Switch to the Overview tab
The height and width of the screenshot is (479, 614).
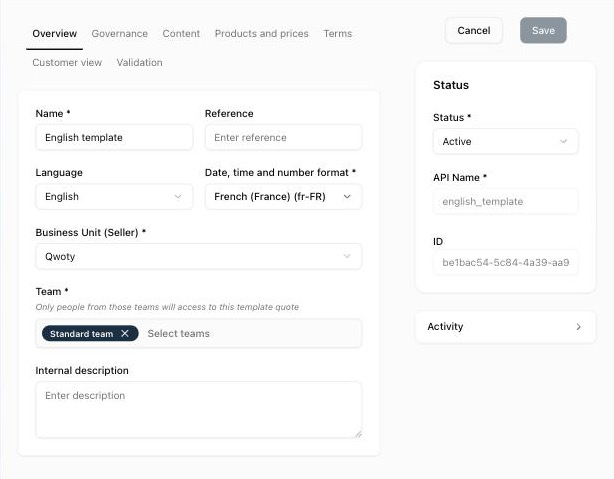click(54, 34)
